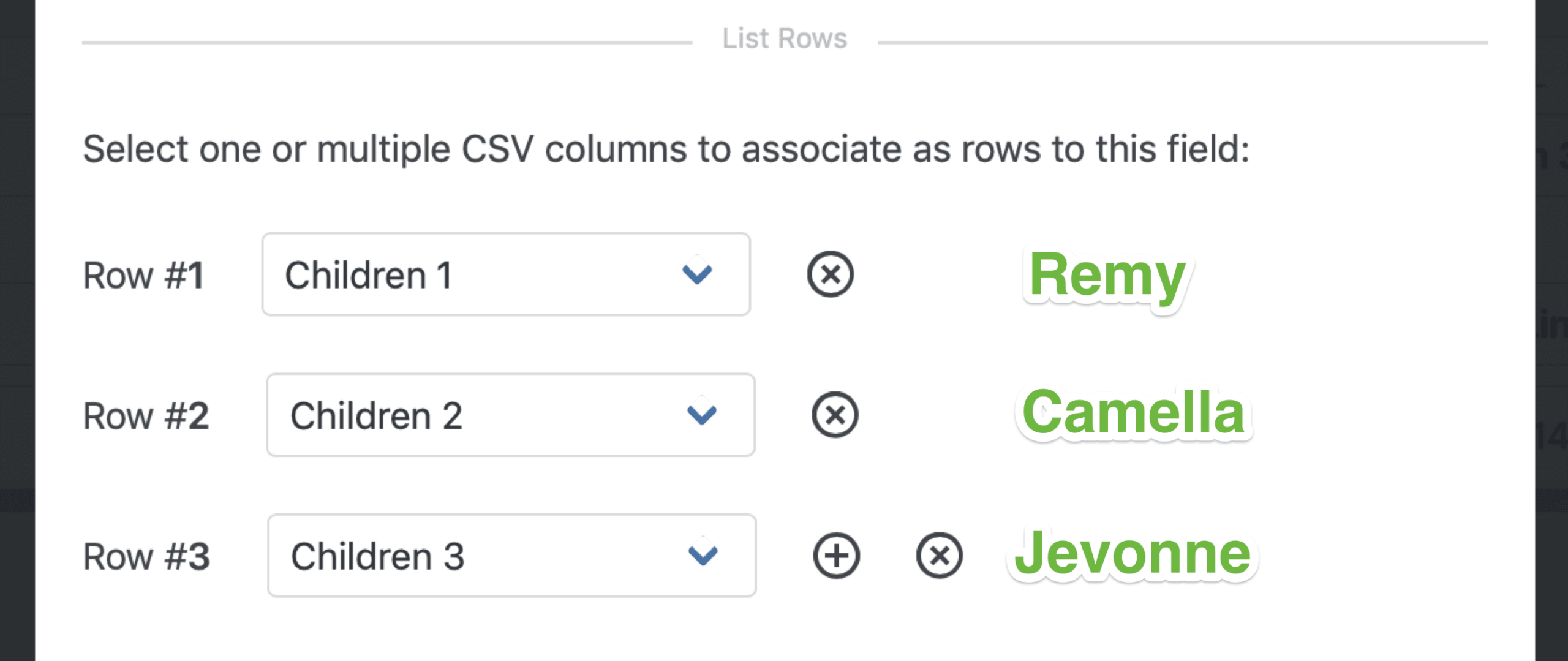Select the Remy annotation label
The image size is (1568, 661).
pos(1107,277)
